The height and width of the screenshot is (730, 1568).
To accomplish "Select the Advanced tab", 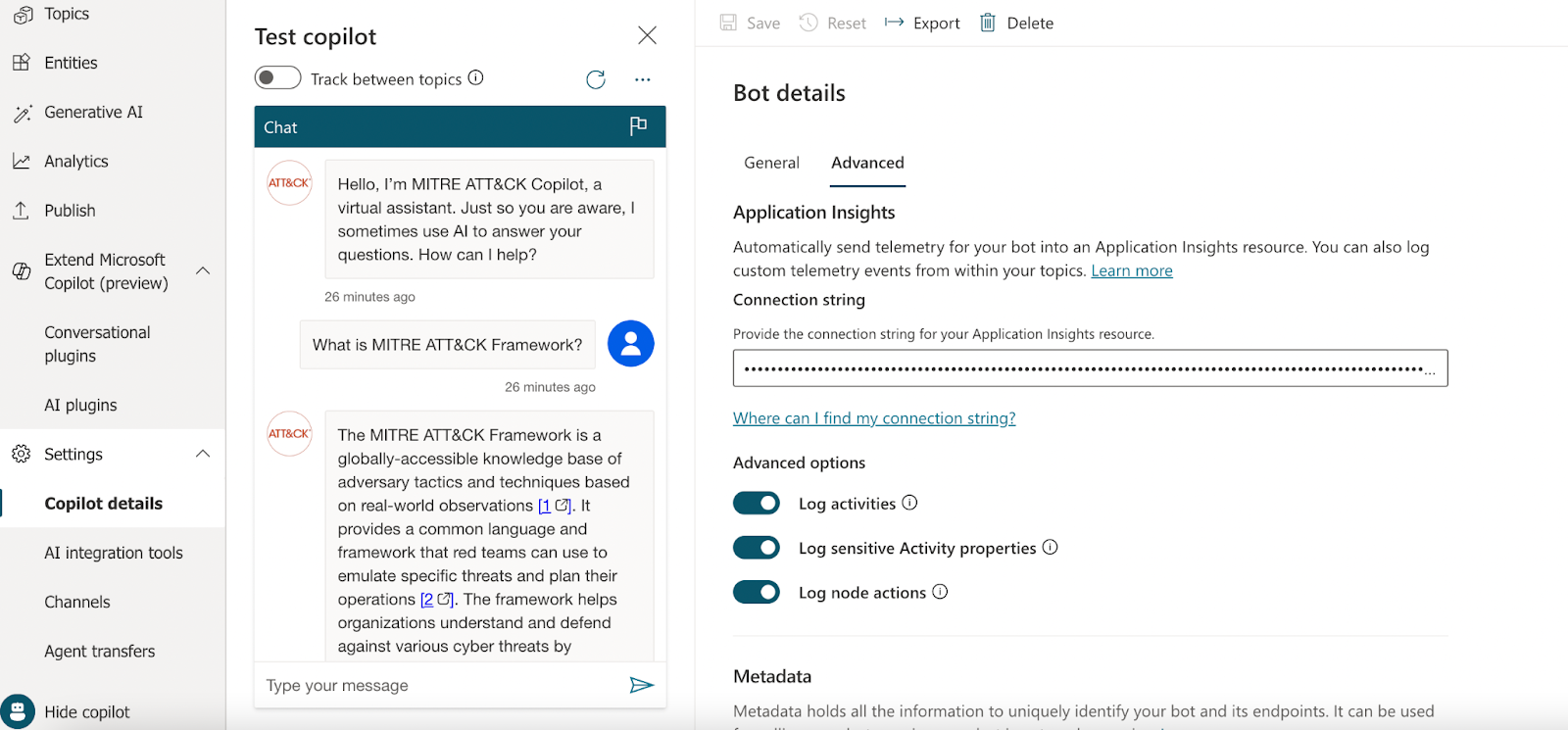I will click(x=867, y=163).
